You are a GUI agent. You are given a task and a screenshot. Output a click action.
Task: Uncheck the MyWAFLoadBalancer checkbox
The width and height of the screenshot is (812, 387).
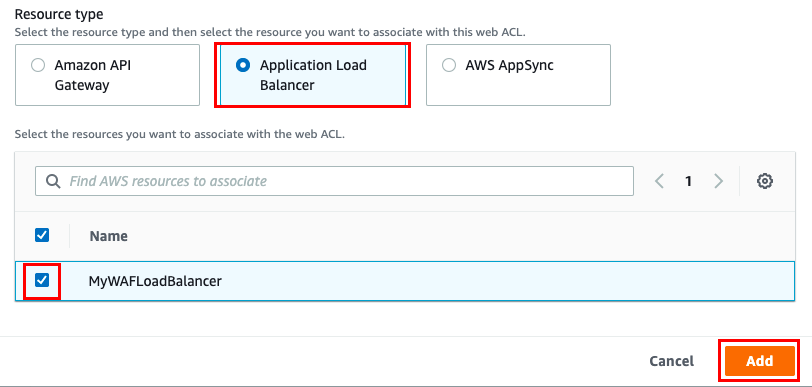coord(42,281)
